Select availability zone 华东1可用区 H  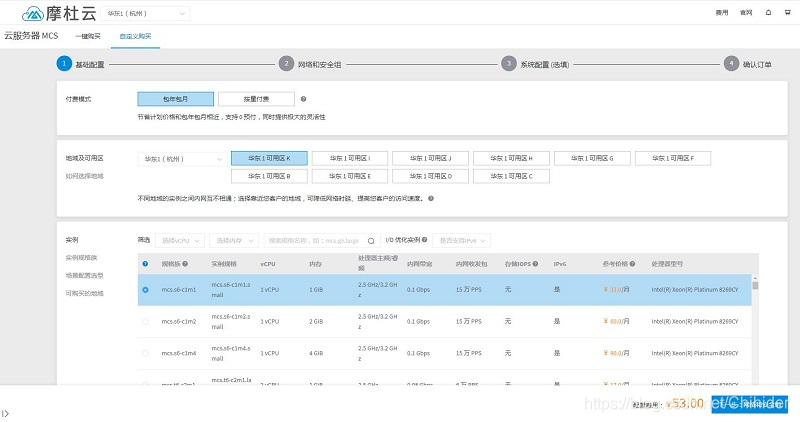coord(511,158)
